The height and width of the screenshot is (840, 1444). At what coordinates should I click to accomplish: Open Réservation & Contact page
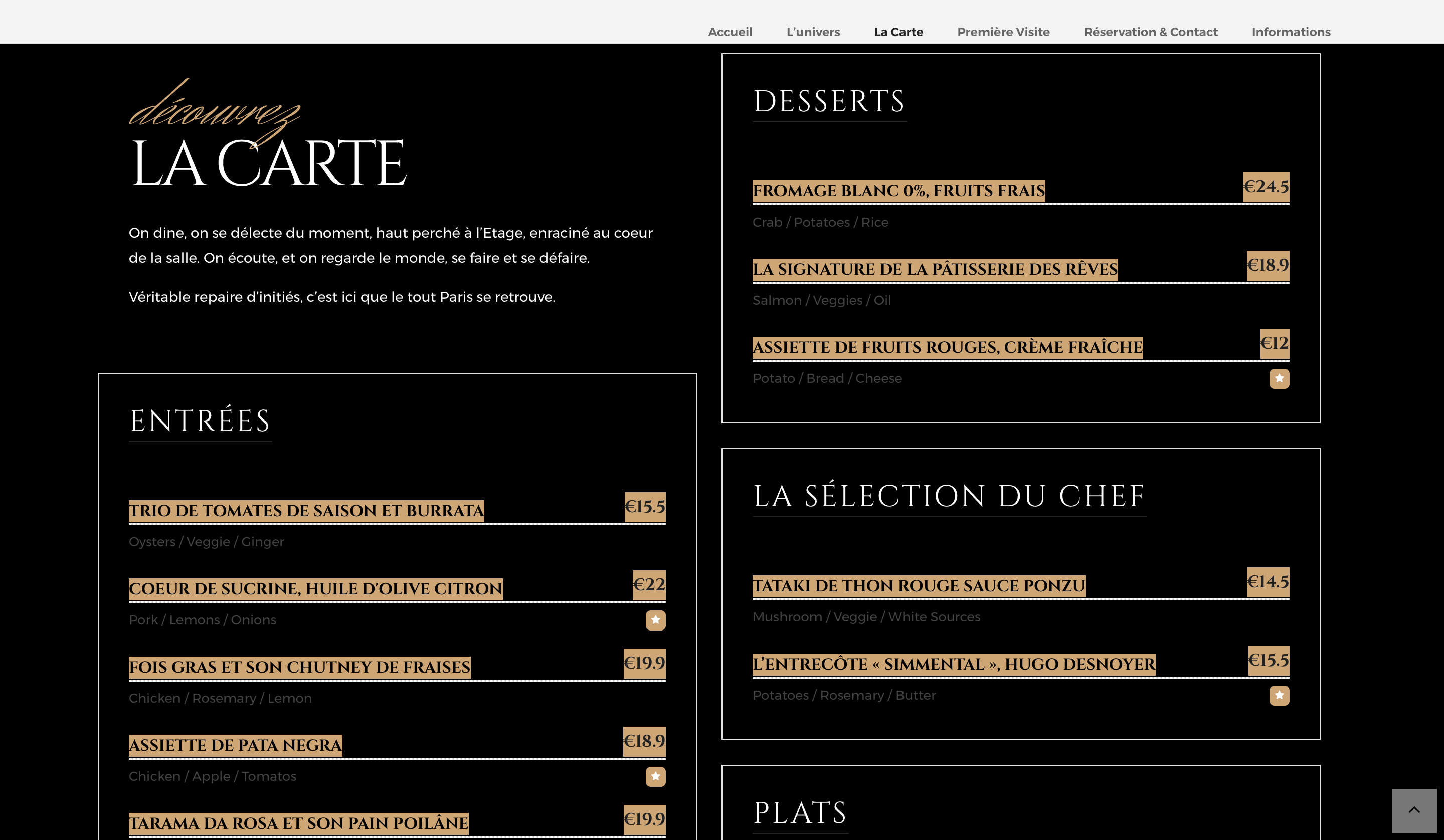click(x=1151, y=32)
